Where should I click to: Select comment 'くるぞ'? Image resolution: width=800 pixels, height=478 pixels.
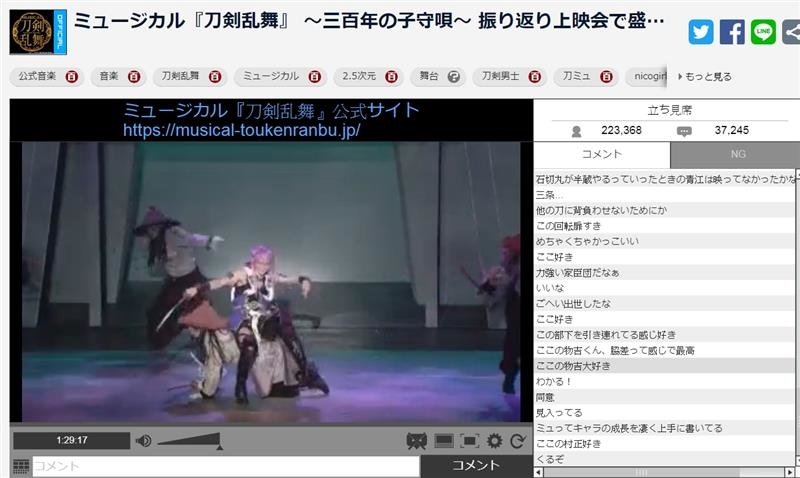664,459
